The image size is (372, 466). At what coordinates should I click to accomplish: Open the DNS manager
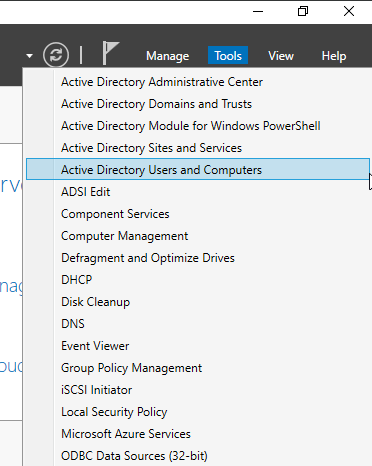click(x=73, y=324)
